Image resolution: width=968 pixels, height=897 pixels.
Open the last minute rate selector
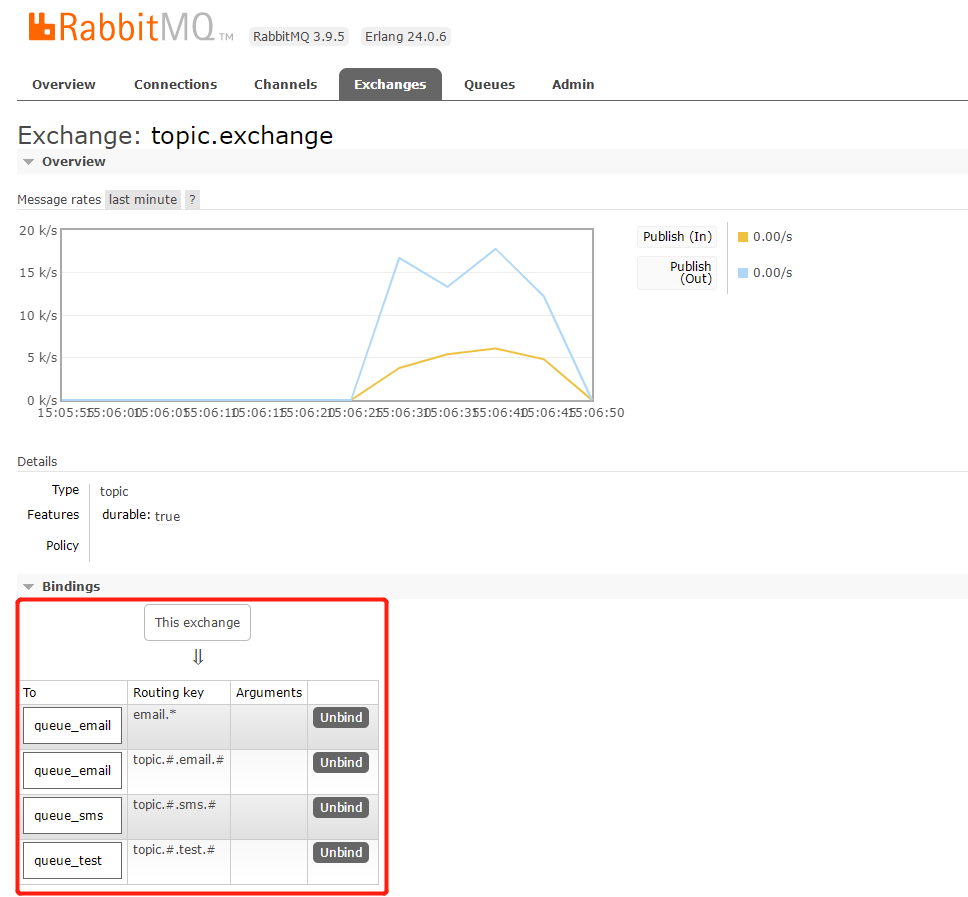142,199
